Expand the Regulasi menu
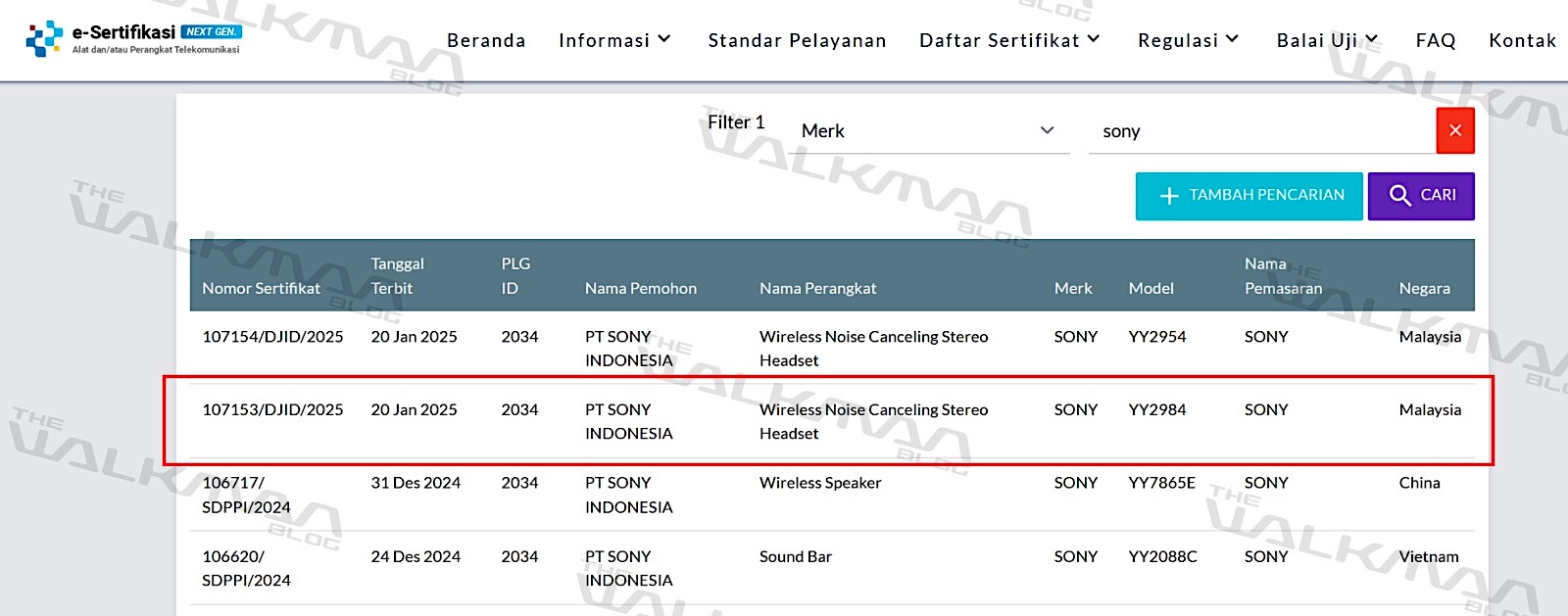The height and width of the screenshot is (616, 1568). [1189, 40]
